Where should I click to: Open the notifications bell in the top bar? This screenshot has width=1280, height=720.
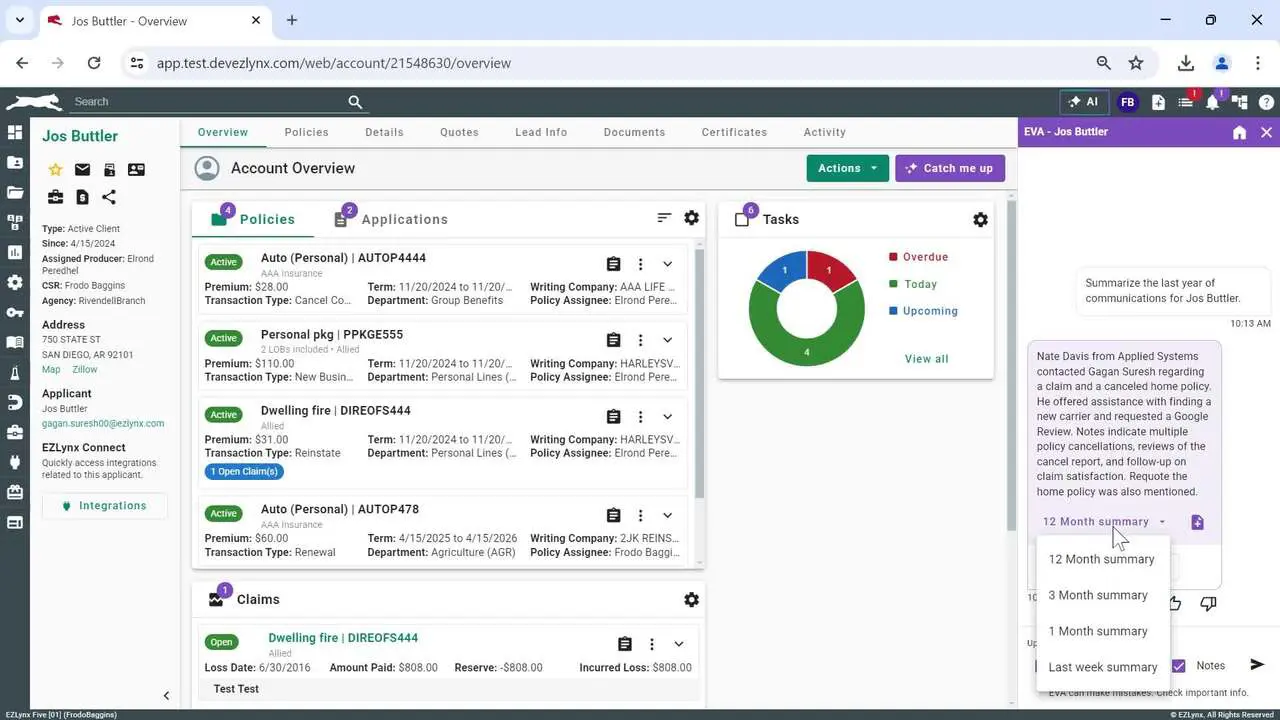[x=1212, y=102]
